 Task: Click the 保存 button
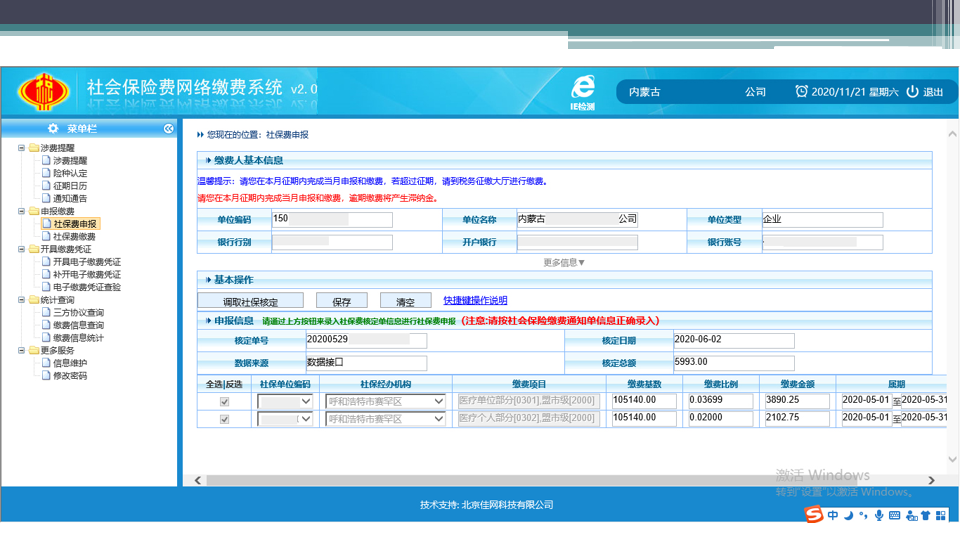(342, 301)
